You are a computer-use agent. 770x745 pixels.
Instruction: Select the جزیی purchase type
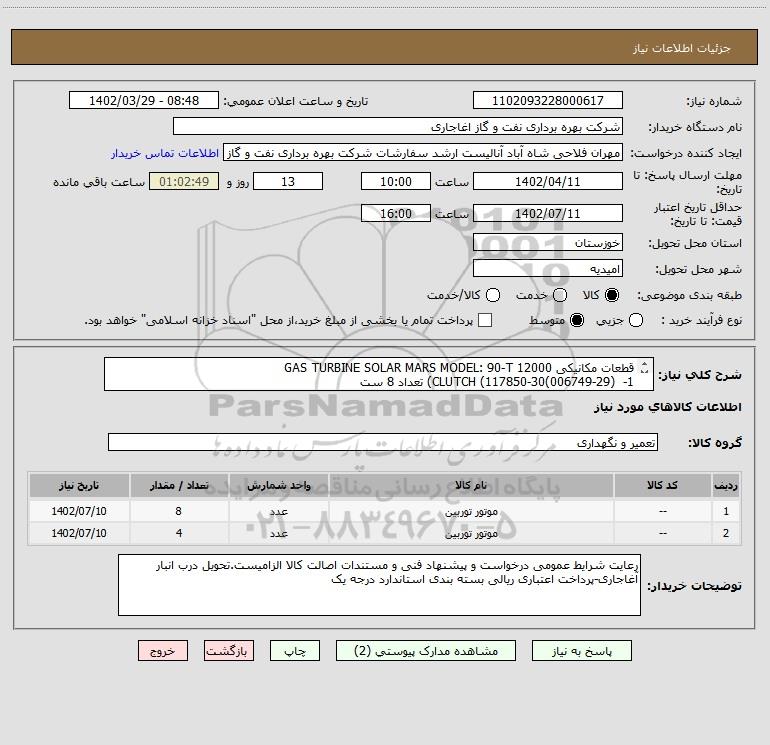(635, 320)
